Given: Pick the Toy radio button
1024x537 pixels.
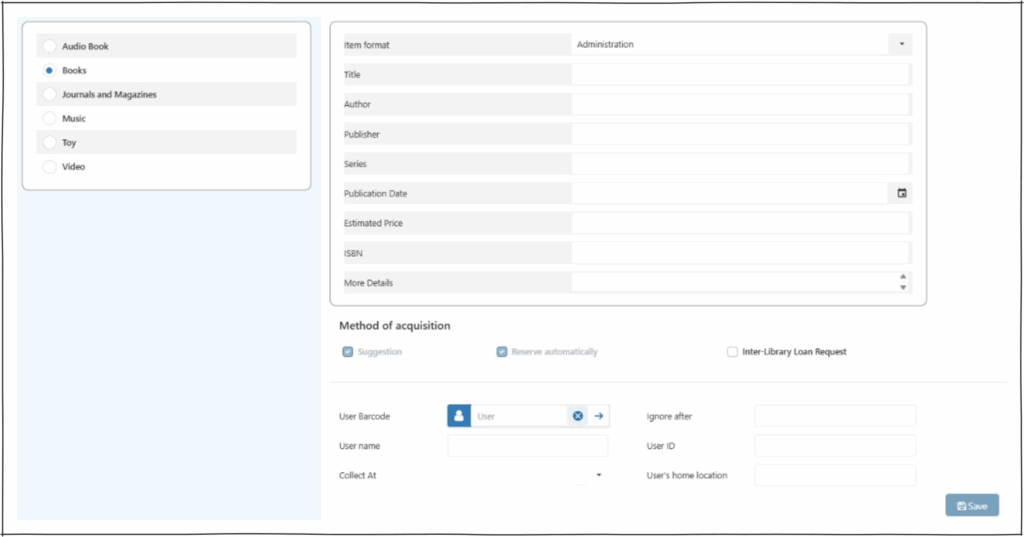Looking at the screenshot, I should [49, 143].
